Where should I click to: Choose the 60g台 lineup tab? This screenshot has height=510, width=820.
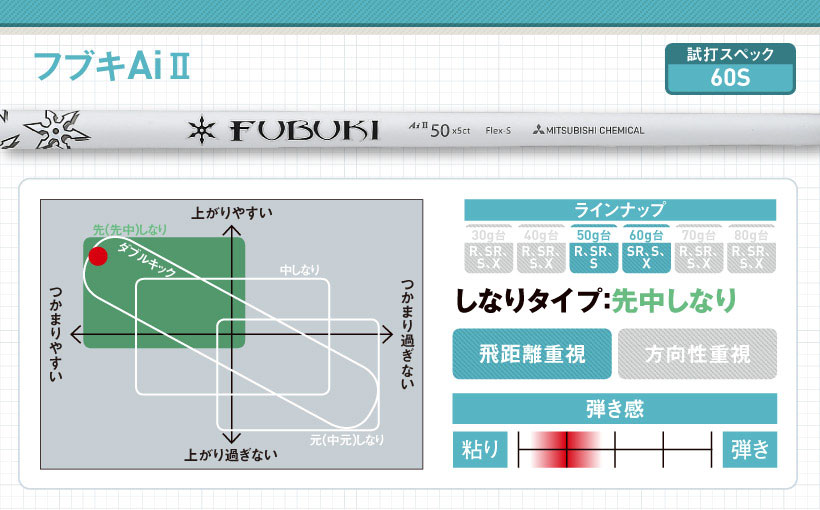646,248
